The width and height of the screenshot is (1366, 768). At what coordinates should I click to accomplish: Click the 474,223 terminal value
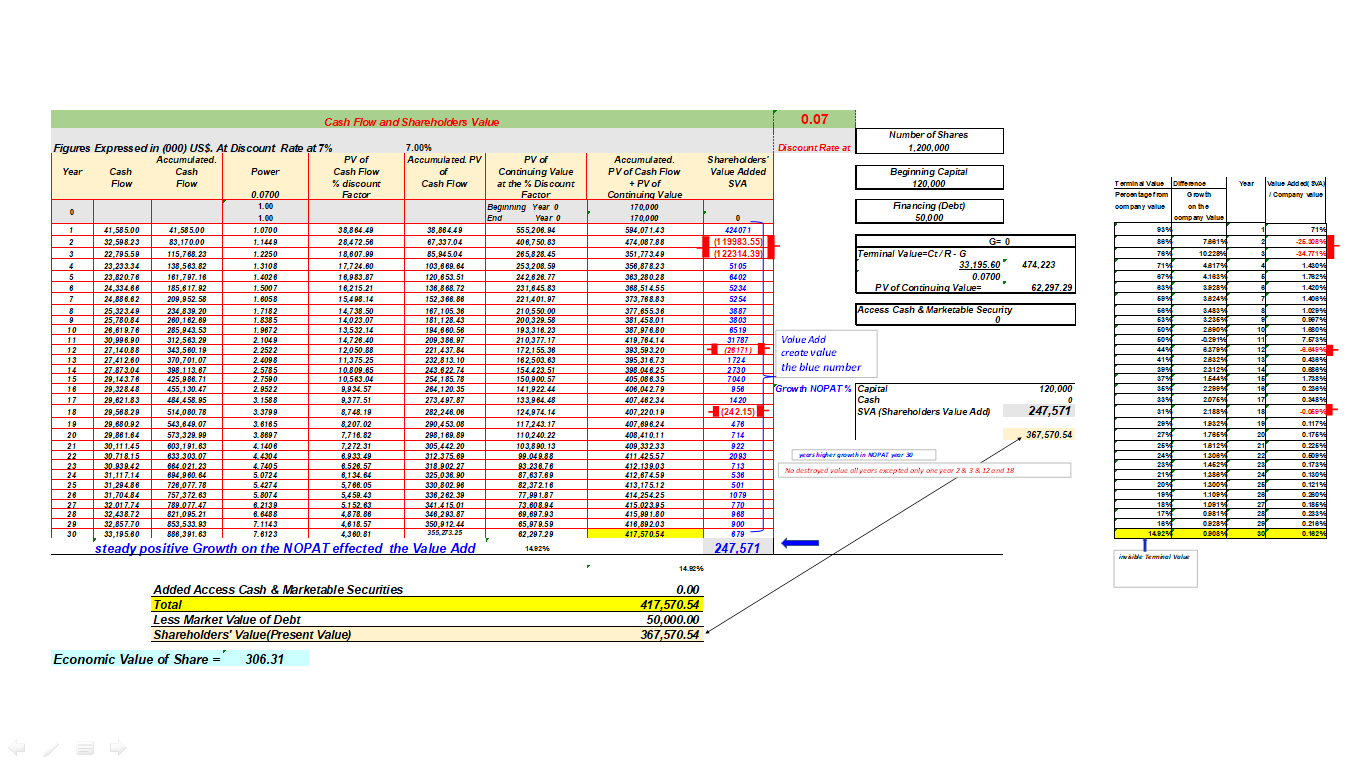(x=1039, y=265)
